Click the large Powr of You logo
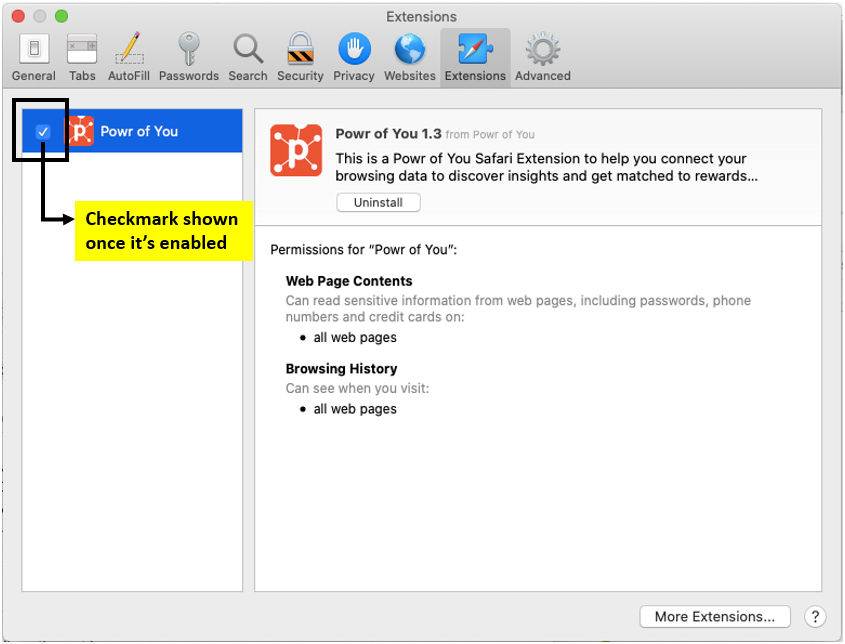This screenshot has height=644, width=845. pyautogui.click(x=296, y=150)
